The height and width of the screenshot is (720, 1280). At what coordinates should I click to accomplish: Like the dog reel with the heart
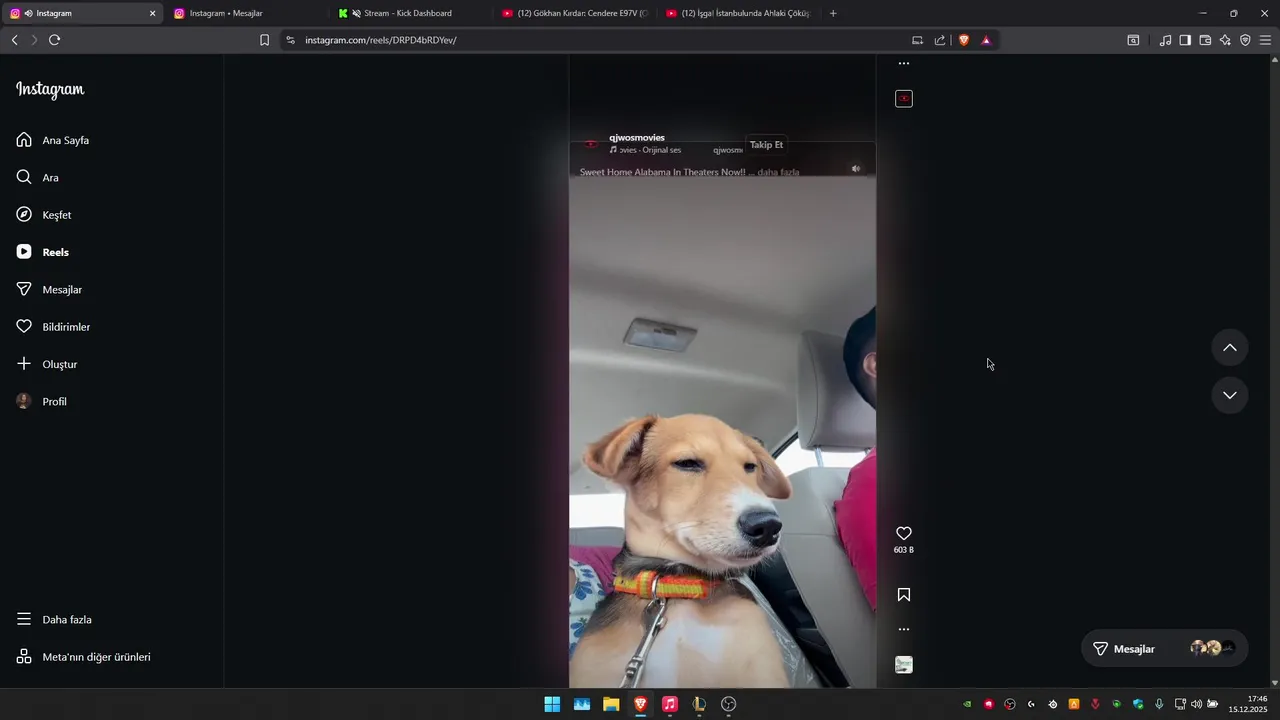(x=904, y=533)
